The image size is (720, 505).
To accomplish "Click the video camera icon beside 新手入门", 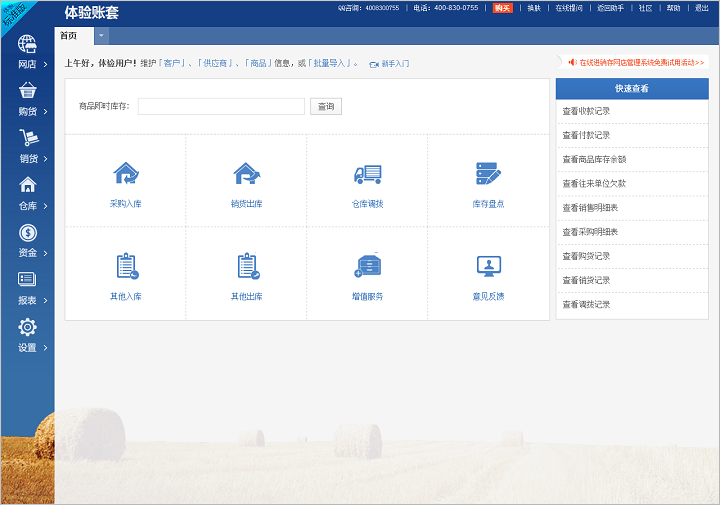I will click(374, 64).
